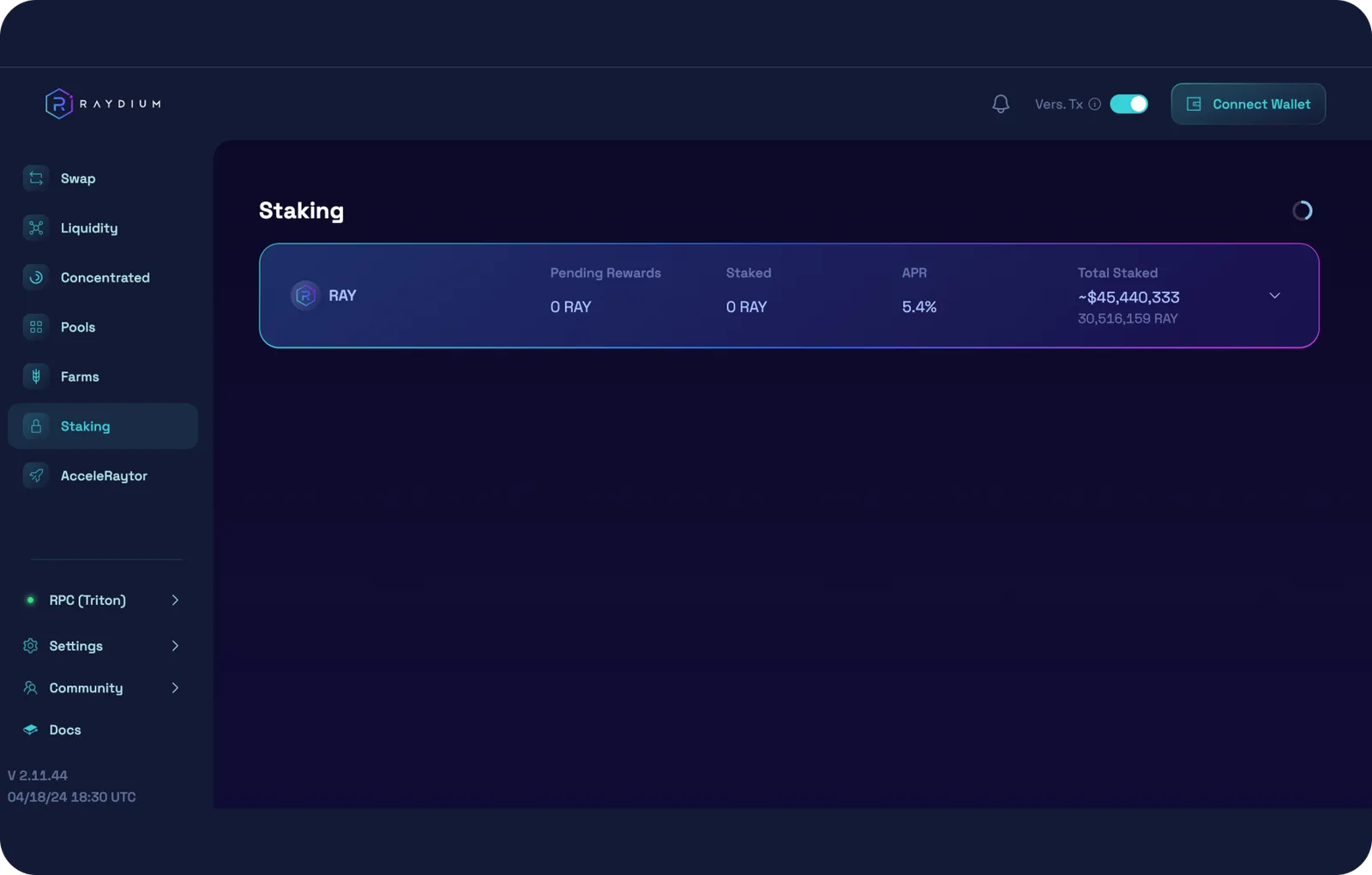1372x875 pixels.
Task: Open the Swap page
Action: pyautogui.click(x=103, y=178)
